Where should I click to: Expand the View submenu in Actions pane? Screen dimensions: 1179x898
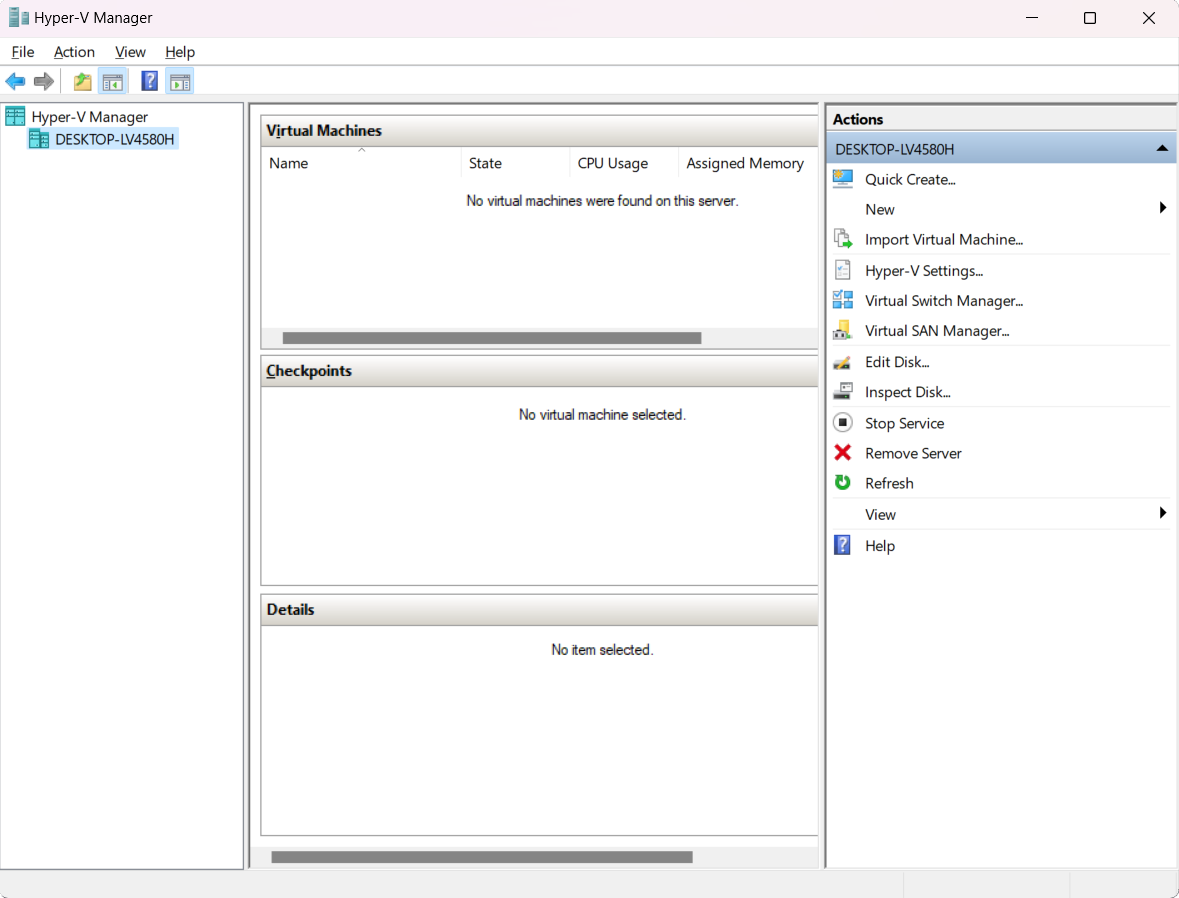coord(1162,513)
